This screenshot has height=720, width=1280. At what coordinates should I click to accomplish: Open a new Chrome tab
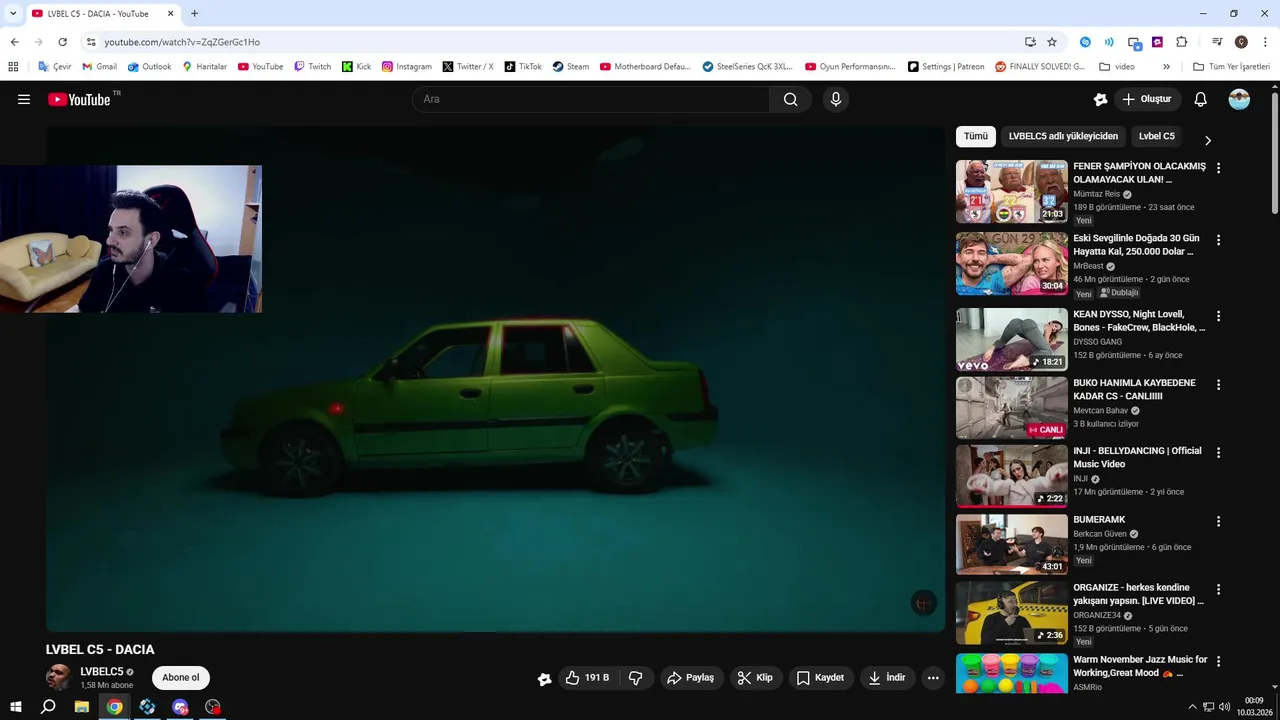pos(194,14)
